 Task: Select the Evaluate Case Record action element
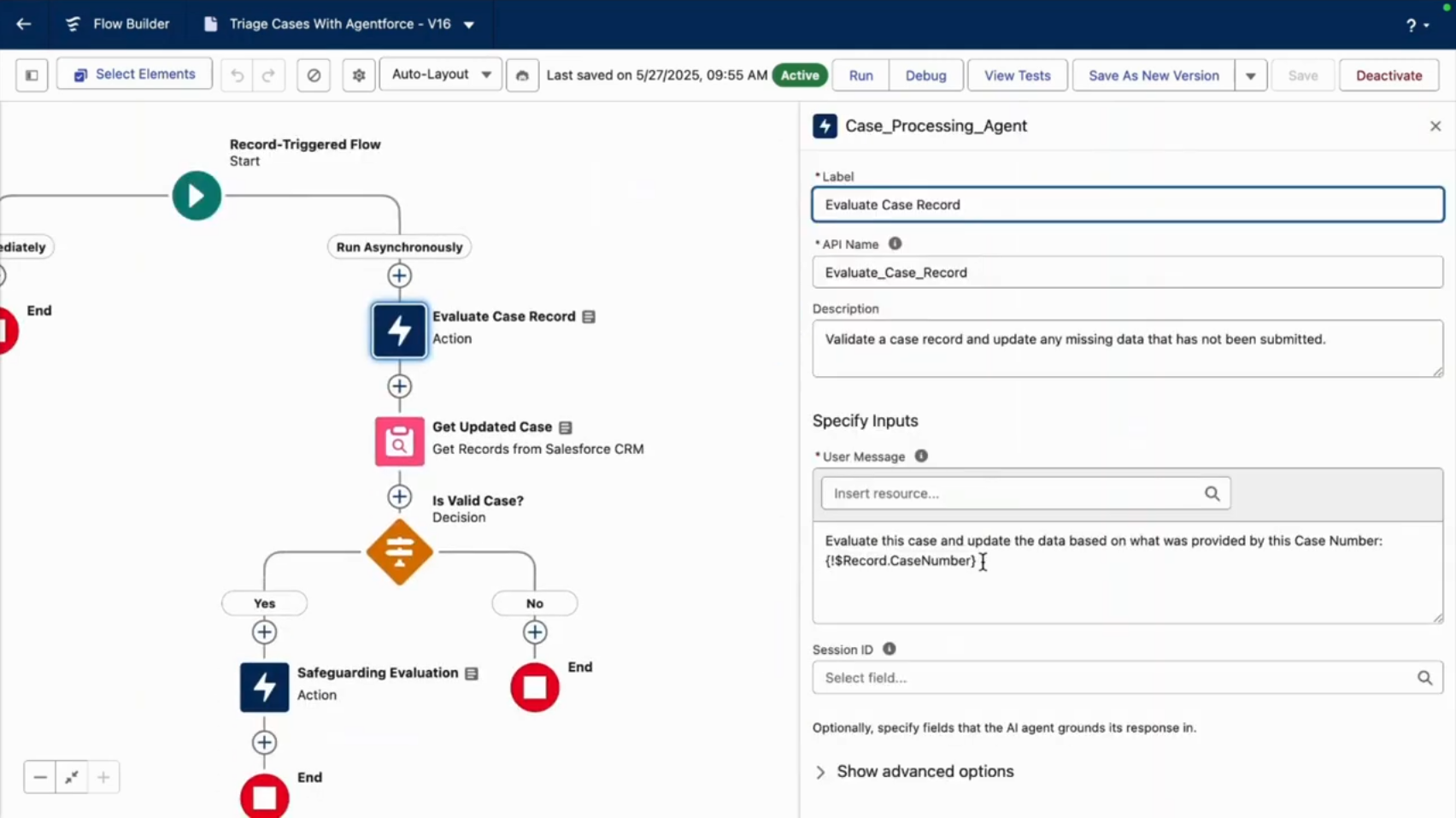coord(398,330)
